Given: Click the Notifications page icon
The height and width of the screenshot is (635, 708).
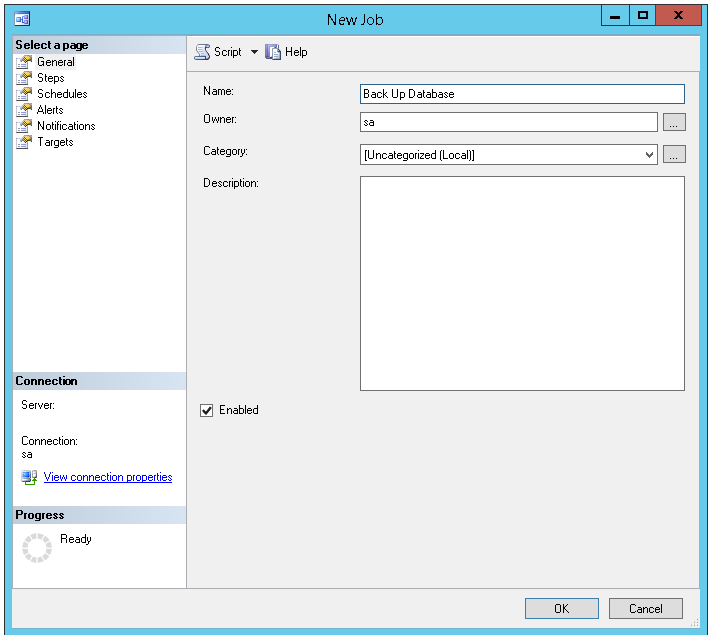Looking at the screenshot, I should (x=24, y=126).
